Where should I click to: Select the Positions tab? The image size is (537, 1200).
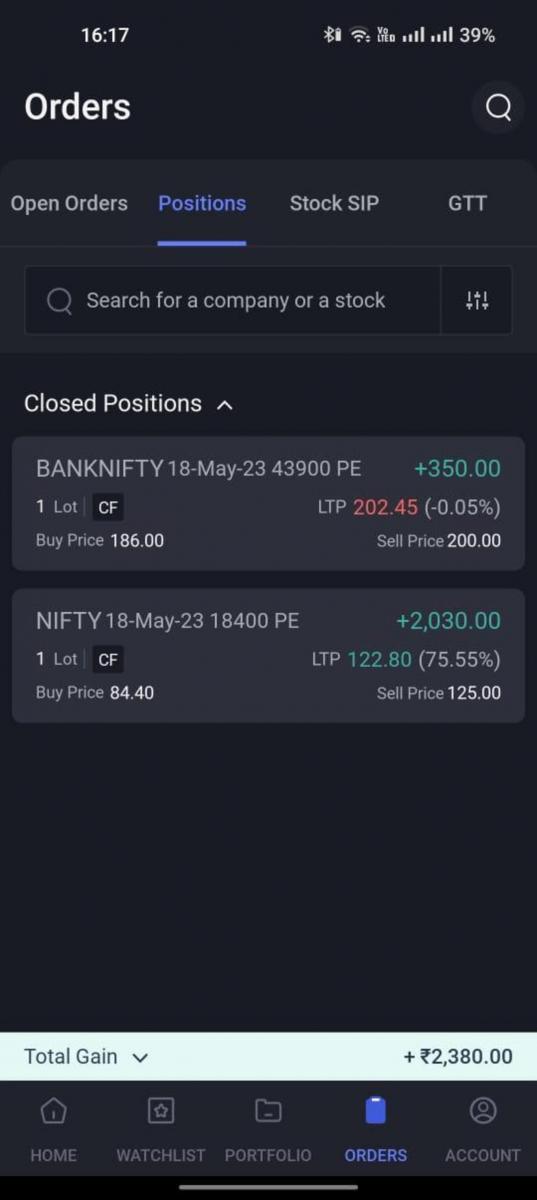(202, 203)
